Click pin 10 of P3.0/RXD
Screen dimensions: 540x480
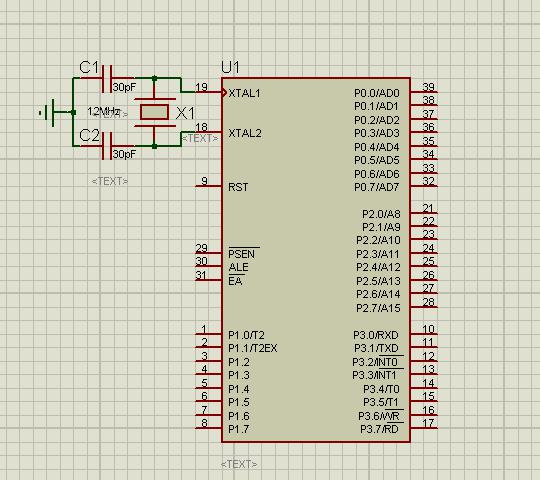coord(424,334)
